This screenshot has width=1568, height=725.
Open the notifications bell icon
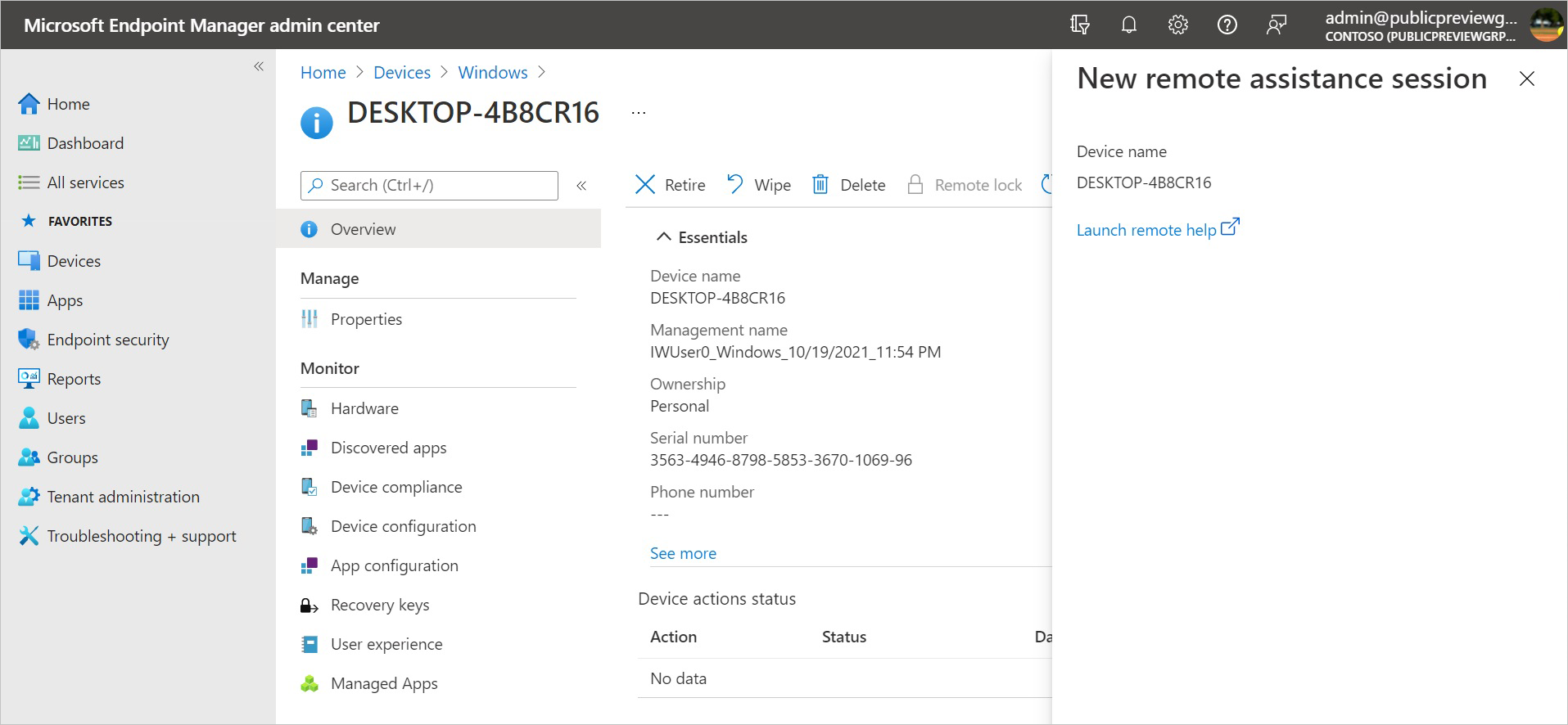1128,25
